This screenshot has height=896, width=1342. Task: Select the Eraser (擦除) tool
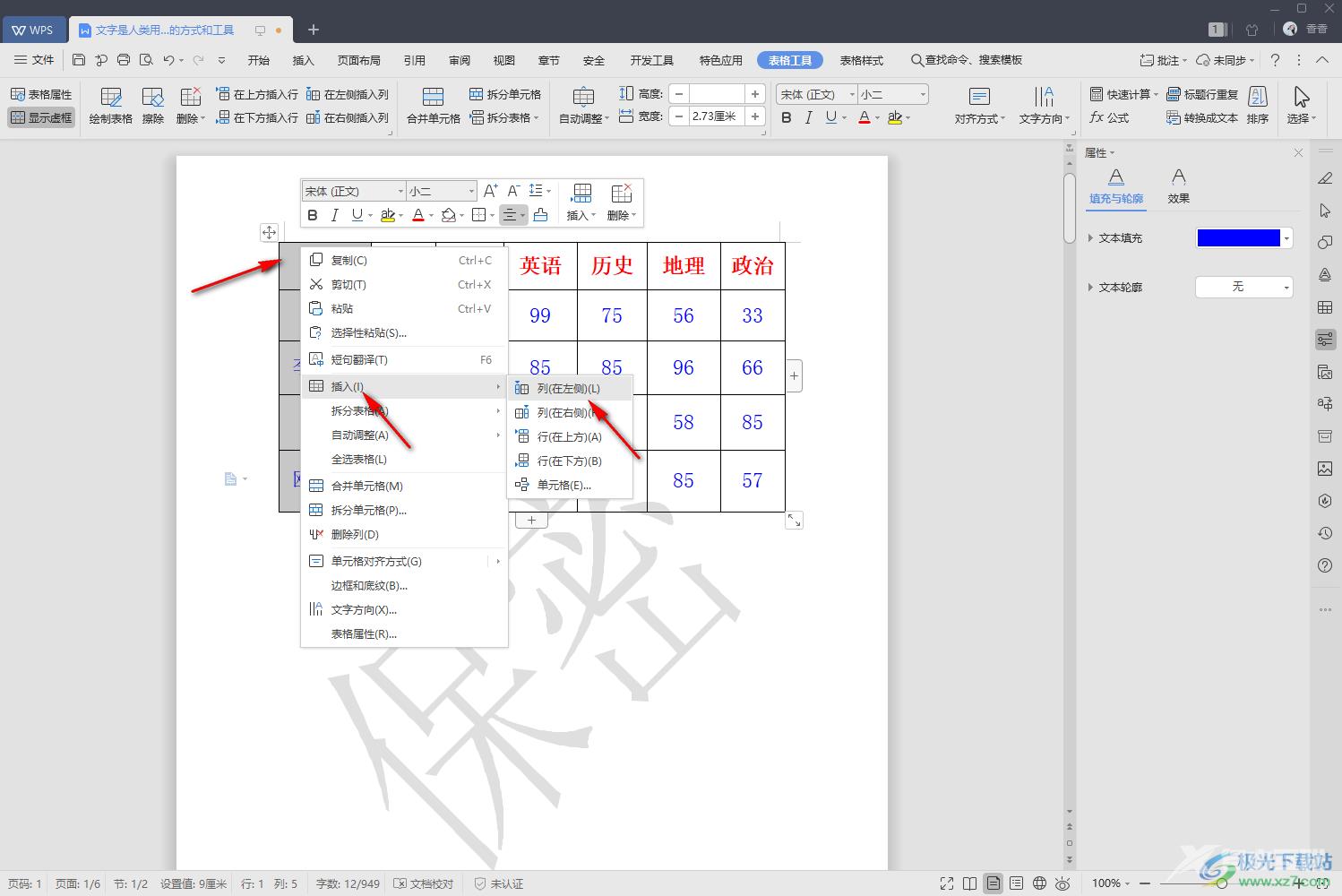click(153, 106)
